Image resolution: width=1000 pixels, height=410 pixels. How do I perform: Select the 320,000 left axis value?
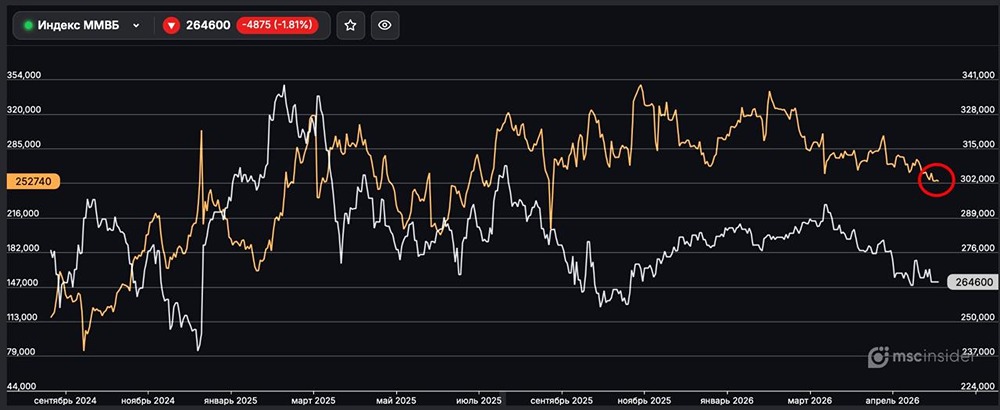pyautogui.click(x=24, y=110)
